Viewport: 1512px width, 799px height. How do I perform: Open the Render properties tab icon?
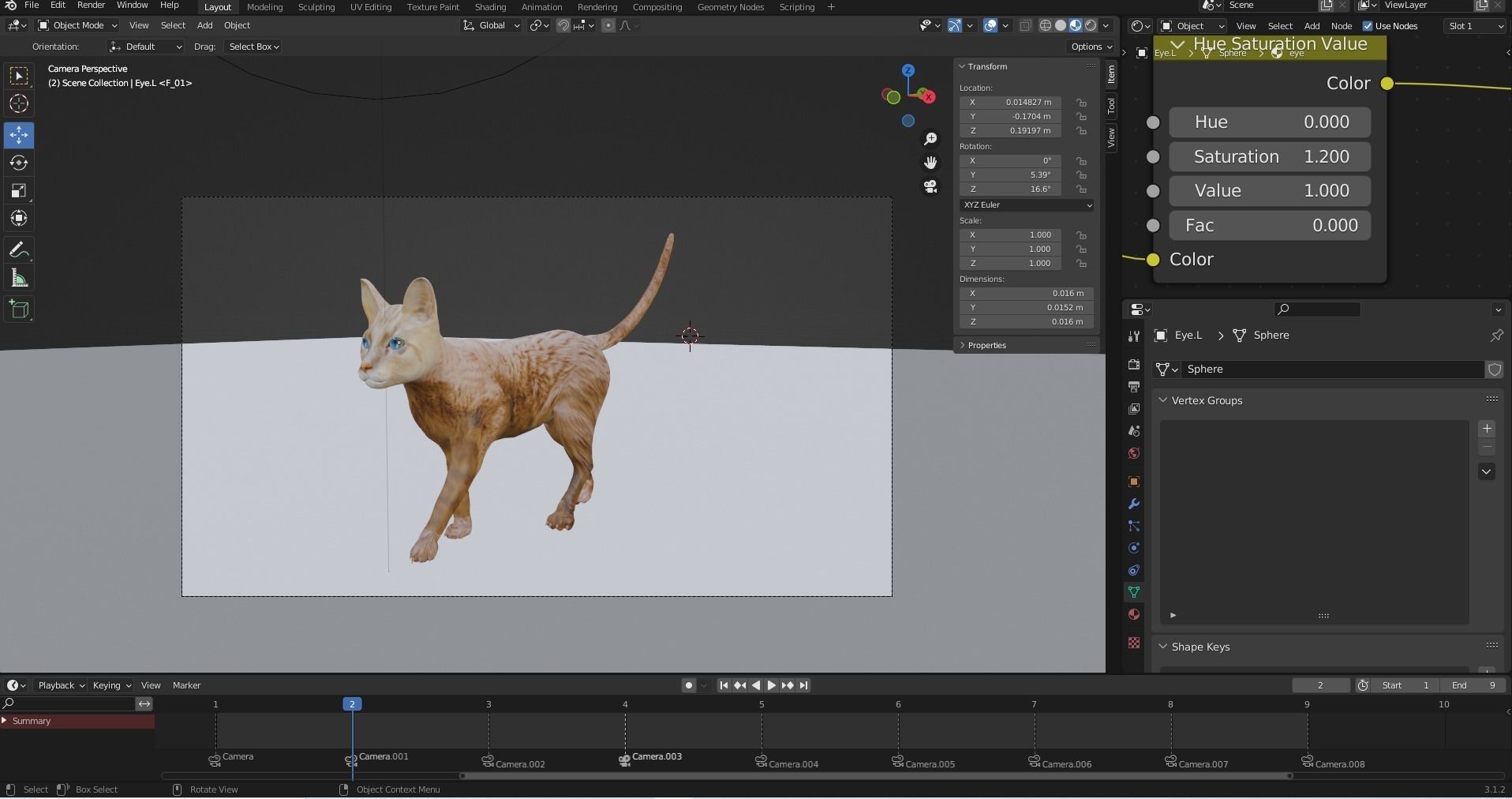click(x=1134, y=365)
